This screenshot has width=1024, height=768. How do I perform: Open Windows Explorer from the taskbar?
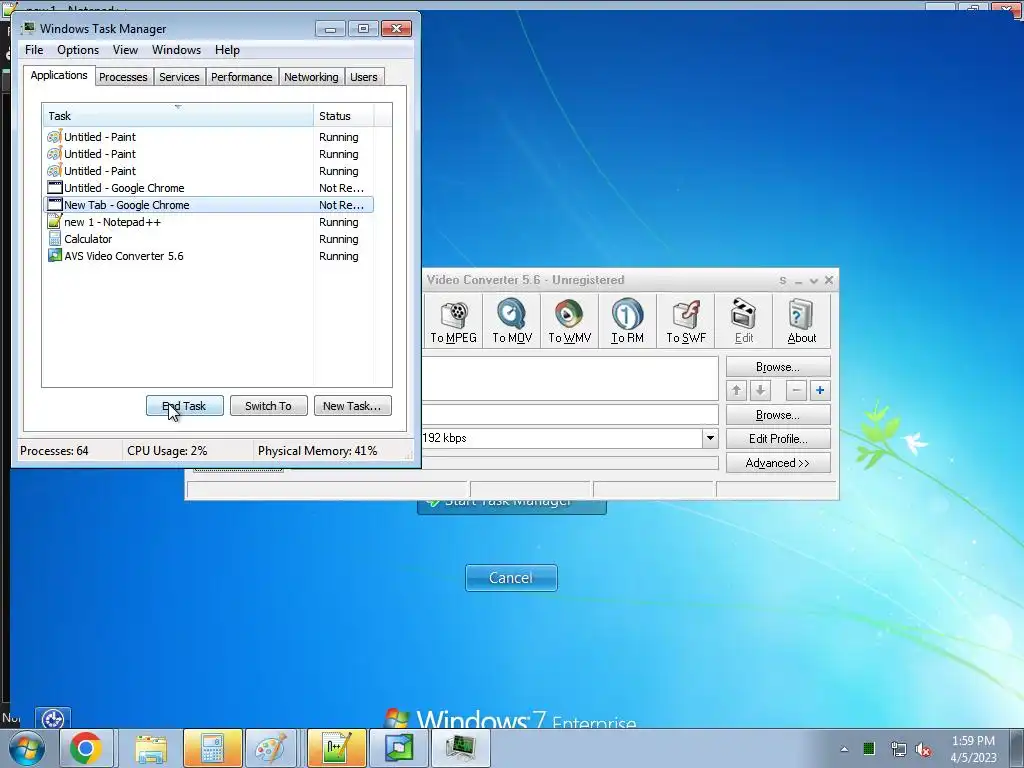[151, 748]
